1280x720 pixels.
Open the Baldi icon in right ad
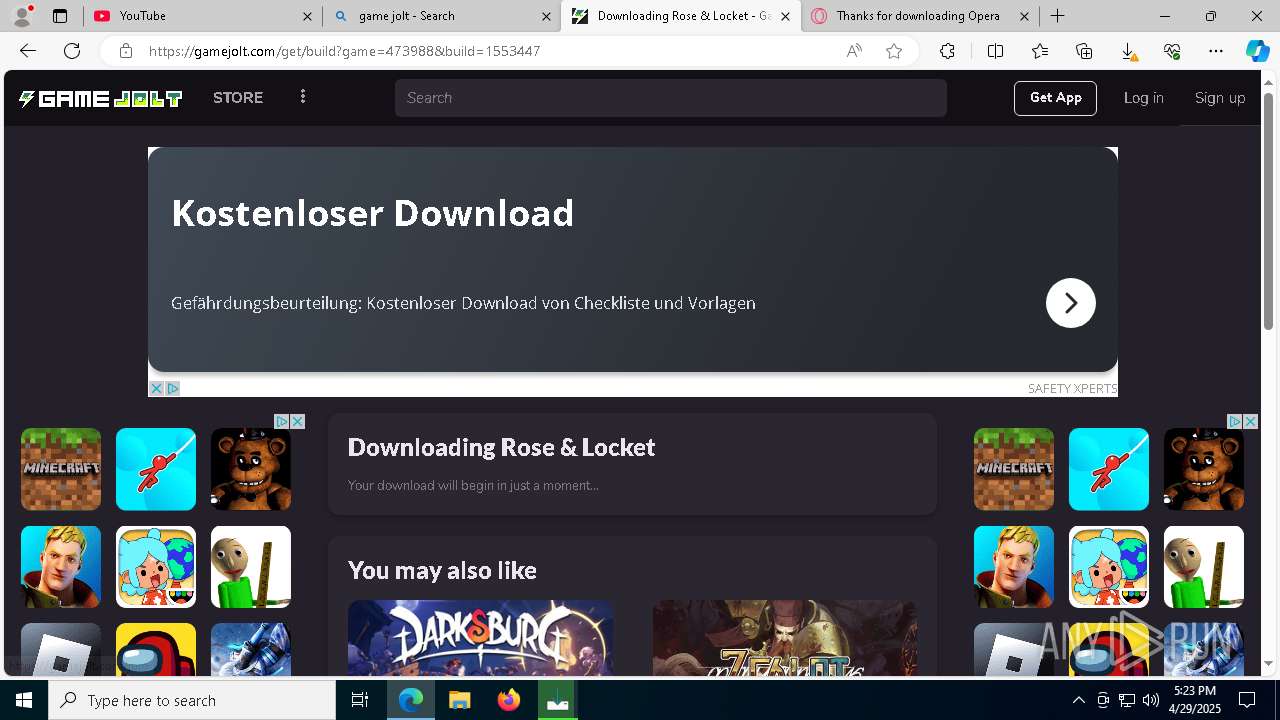click(1204, 567)
